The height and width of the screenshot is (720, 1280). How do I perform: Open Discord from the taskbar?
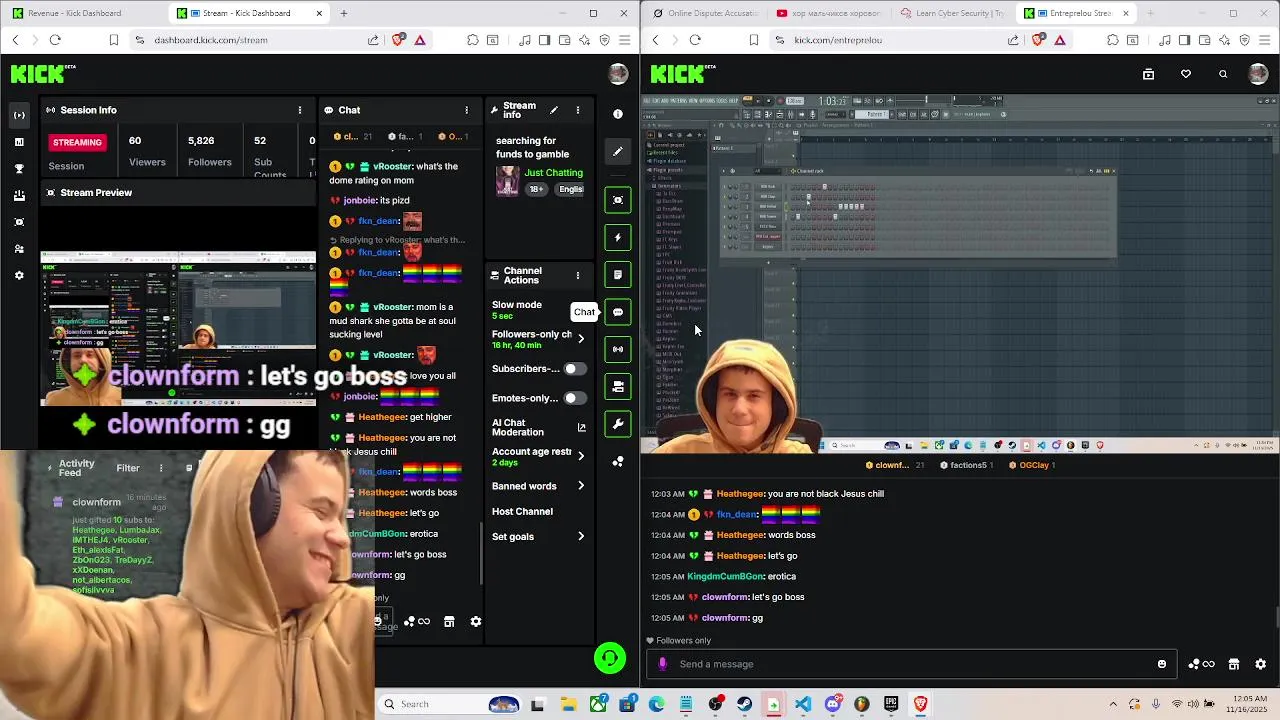coord(833,704)
